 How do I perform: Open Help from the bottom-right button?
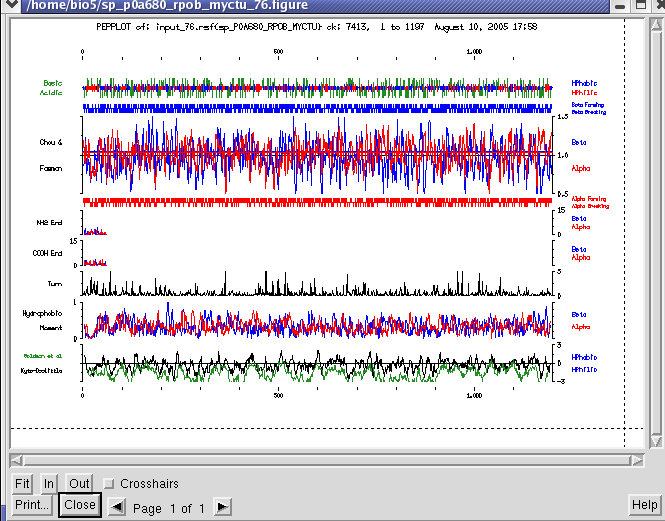(x=644, y=506)
